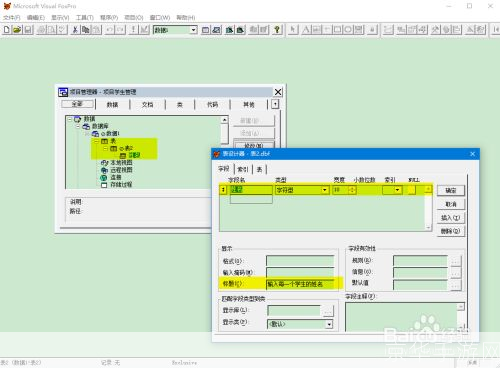Click the field name input box
500x368 pixels.
[x=251, y=190]
